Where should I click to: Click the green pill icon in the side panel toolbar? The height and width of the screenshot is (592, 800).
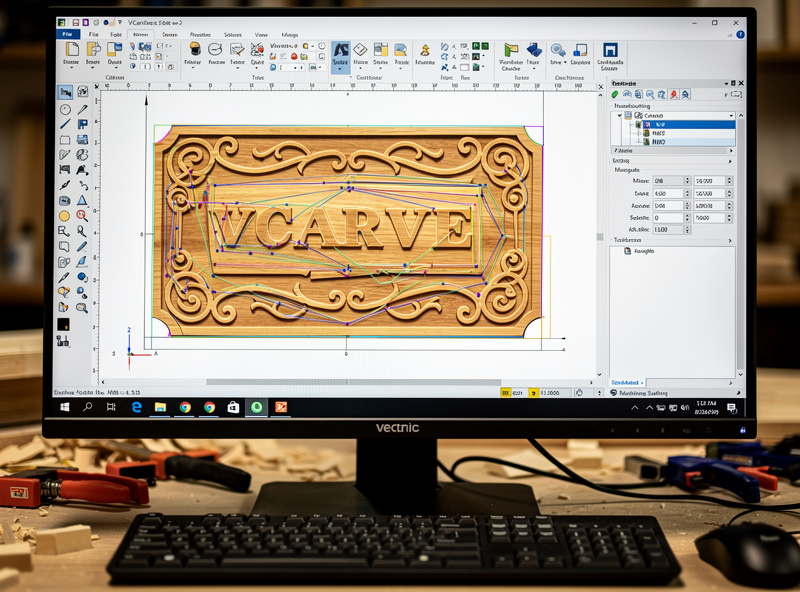click(615, 94)
